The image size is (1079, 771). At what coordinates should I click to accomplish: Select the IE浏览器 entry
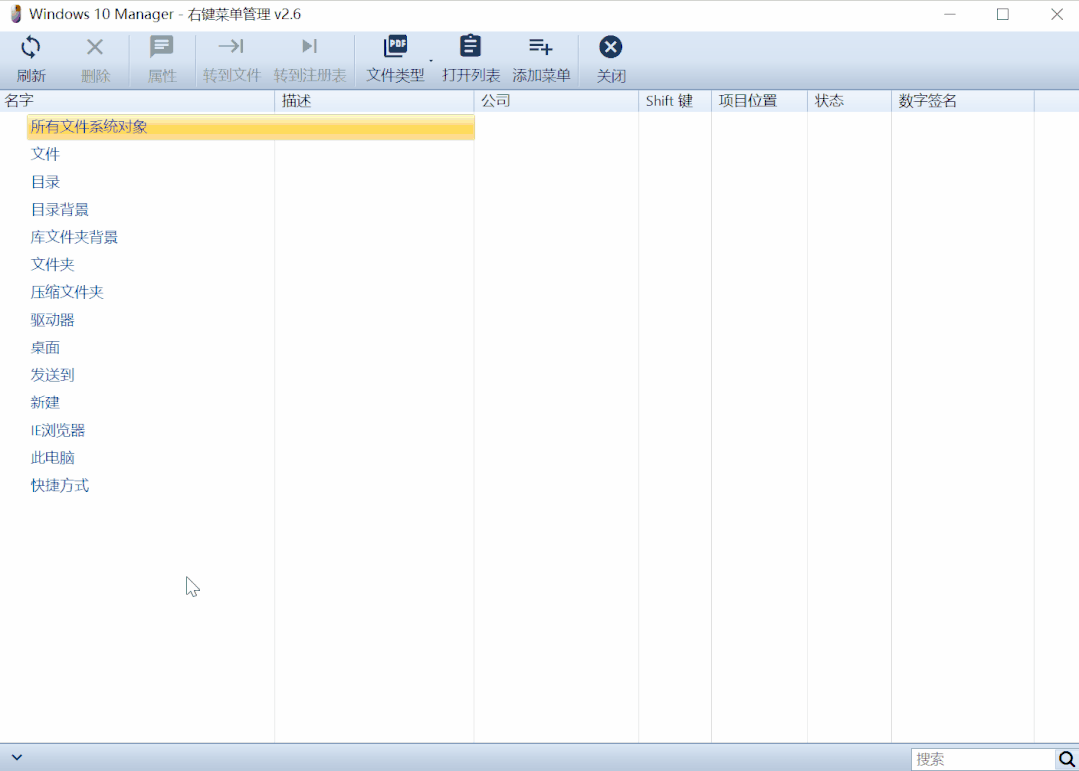click(x=58, y=431)
